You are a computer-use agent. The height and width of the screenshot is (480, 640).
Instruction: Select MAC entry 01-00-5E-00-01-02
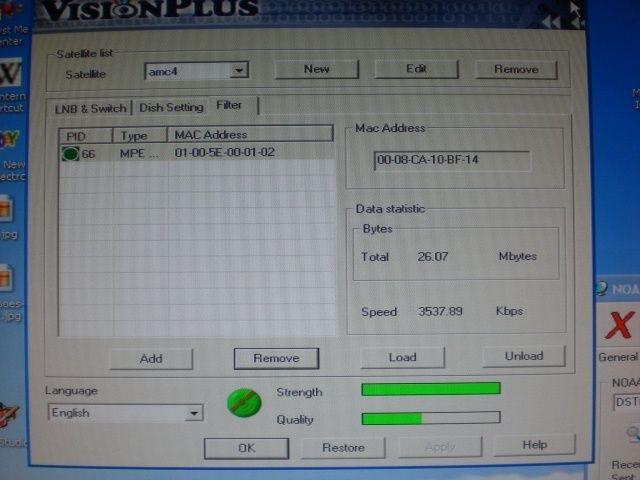(224, 152)
